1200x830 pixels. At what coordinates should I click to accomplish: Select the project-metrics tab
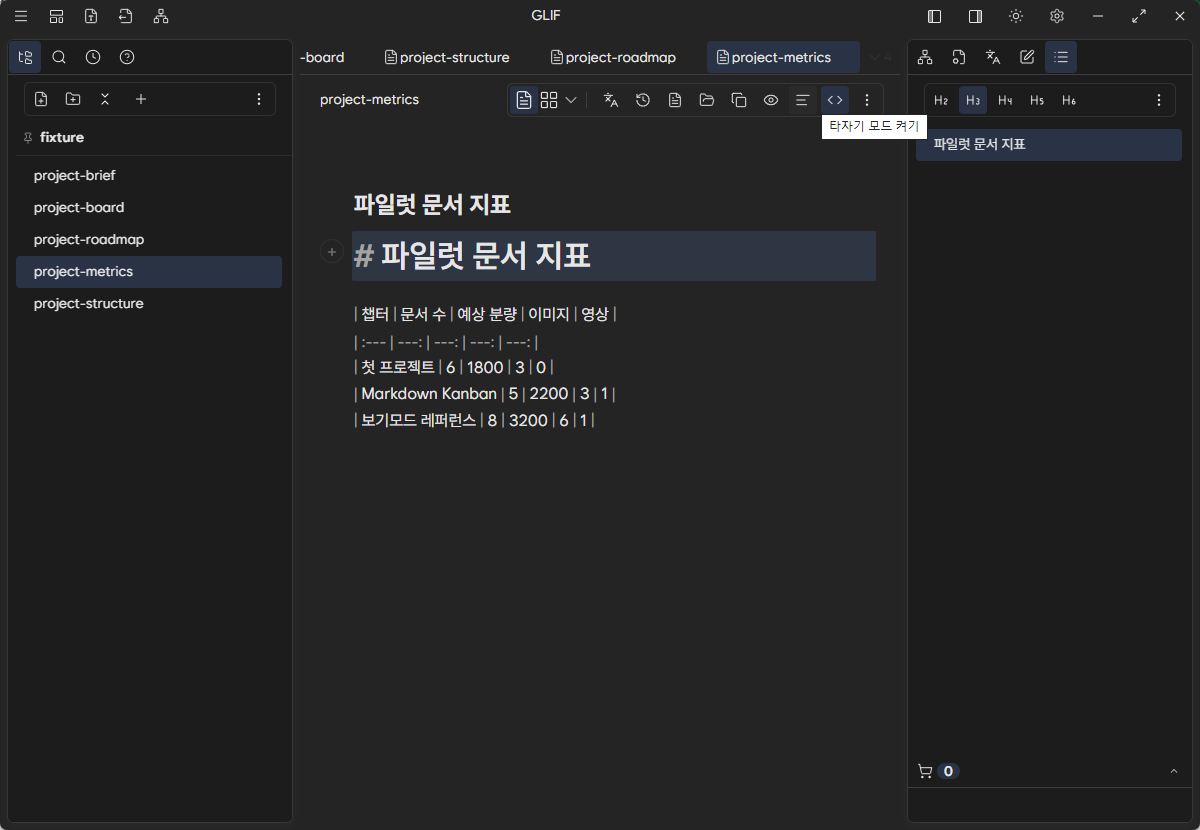783,57
